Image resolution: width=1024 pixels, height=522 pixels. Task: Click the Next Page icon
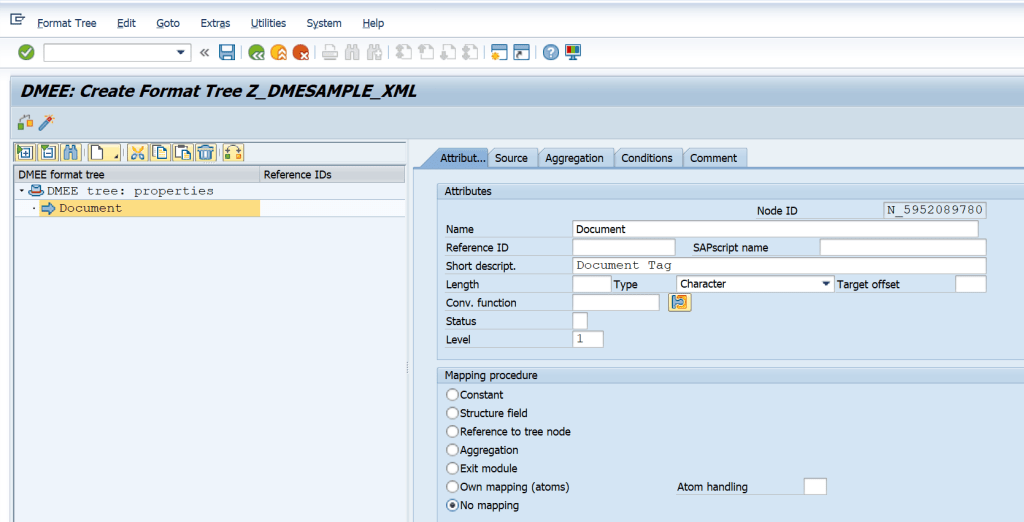click(448, 52)
